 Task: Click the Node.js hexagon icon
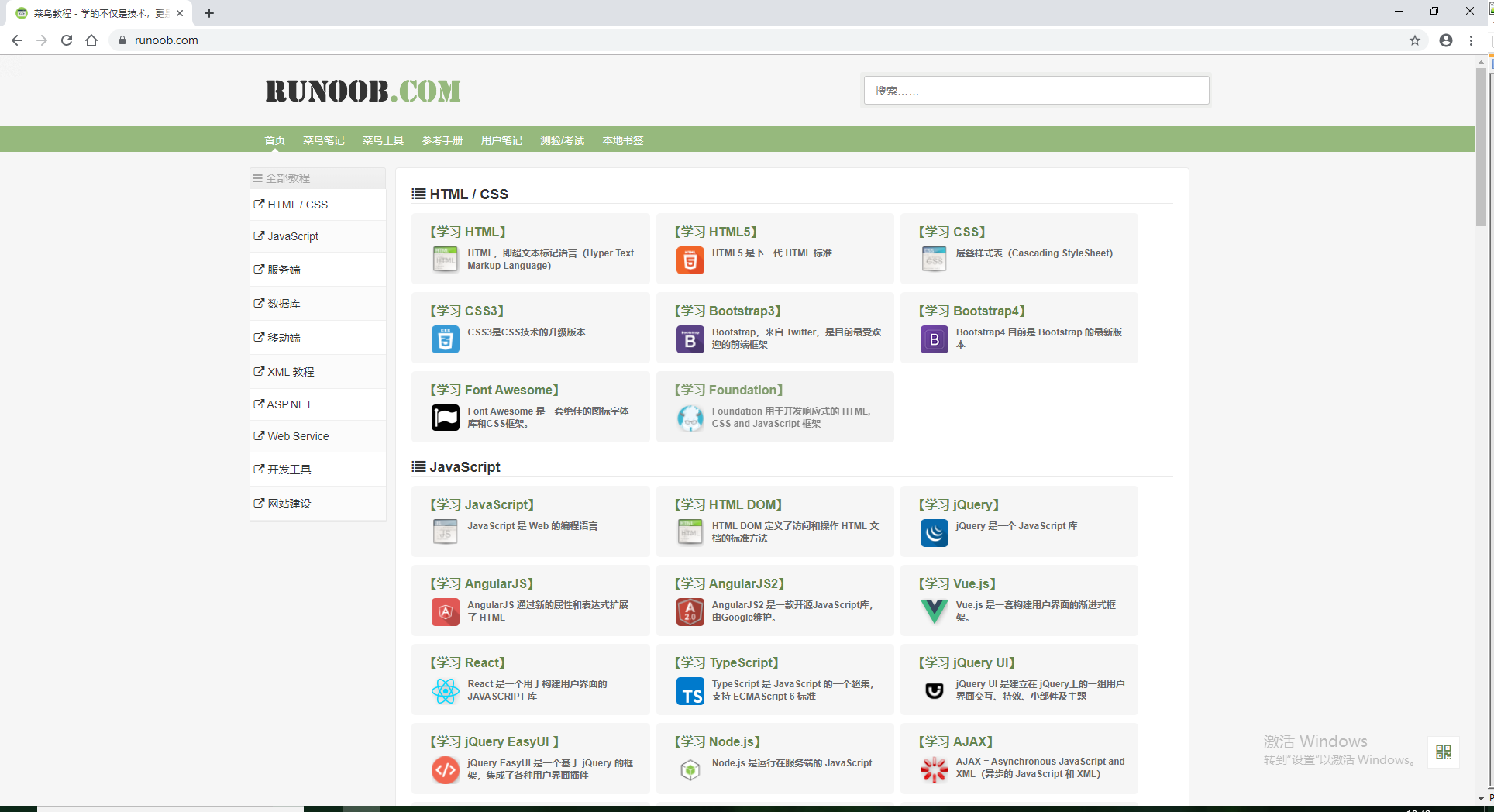[690, 769]
